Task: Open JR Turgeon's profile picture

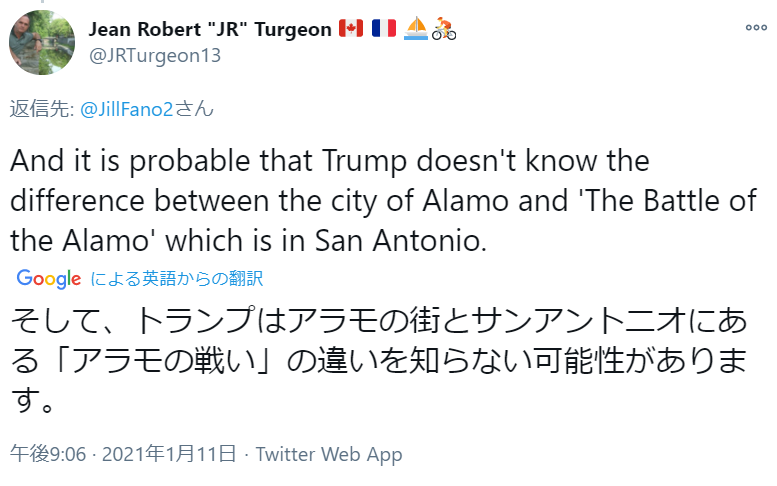Action: click(42, 41)
